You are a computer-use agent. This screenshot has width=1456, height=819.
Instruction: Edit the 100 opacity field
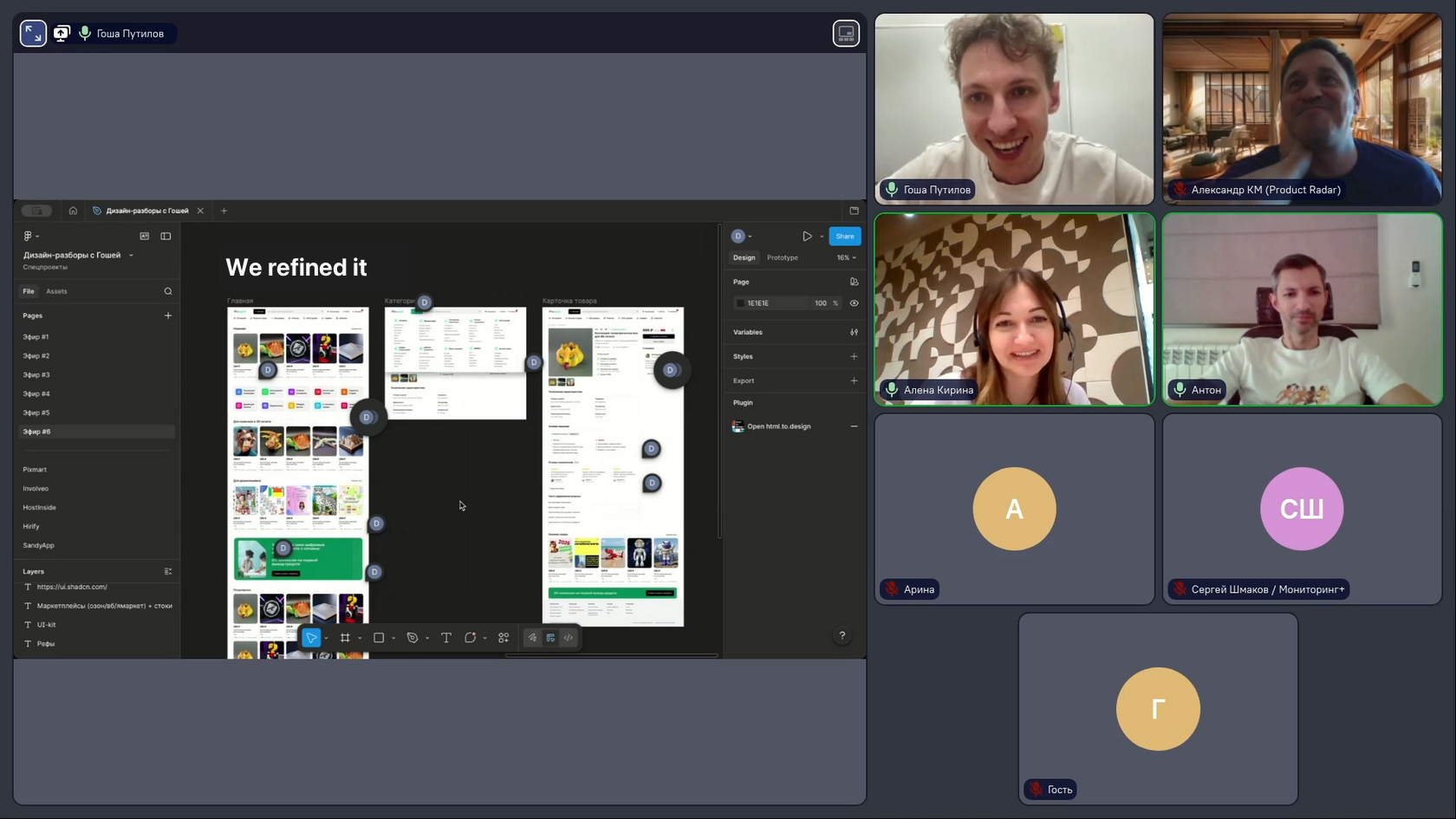click(x=821, y=303)
